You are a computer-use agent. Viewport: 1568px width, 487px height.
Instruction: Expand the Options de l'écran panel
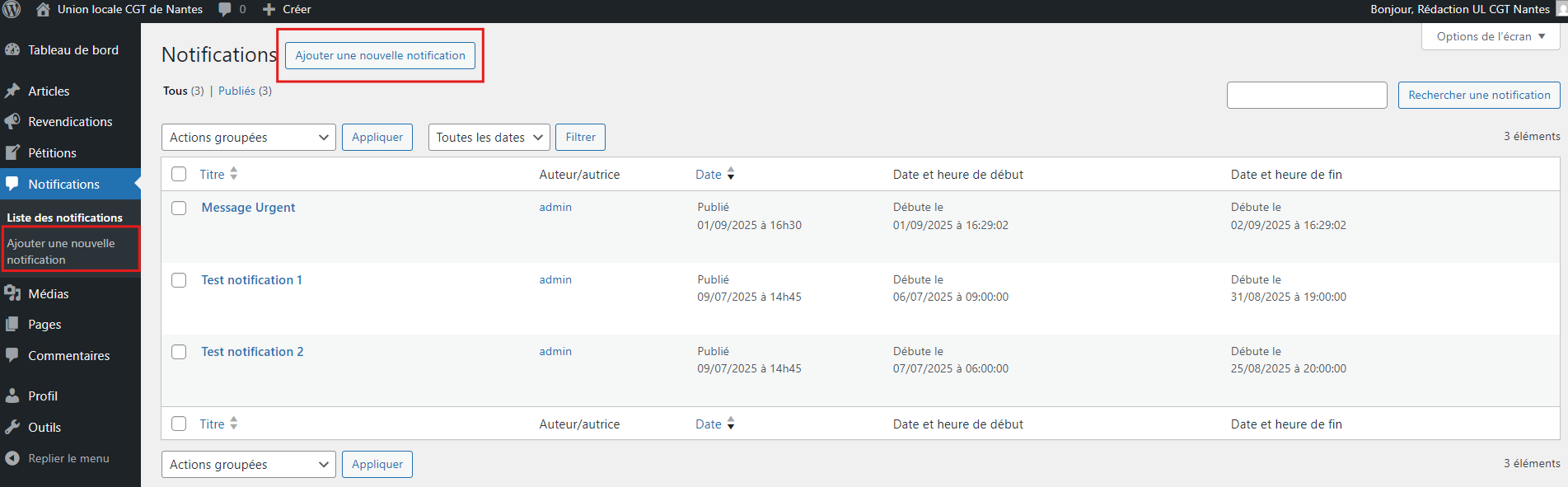(1490, 36)
